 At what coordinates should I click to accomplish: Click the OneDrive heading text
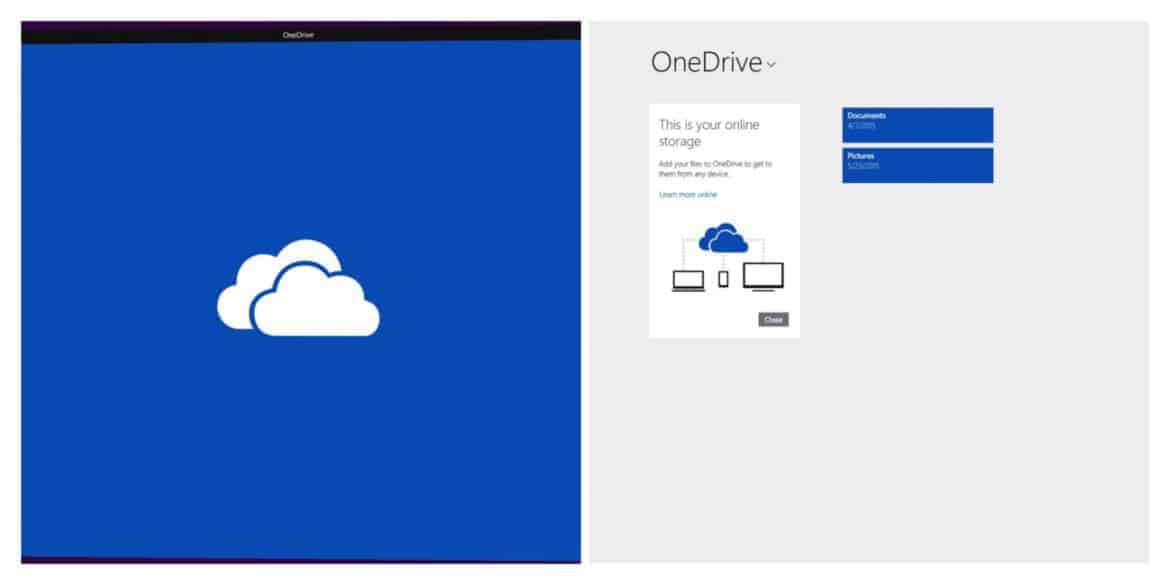706,63
